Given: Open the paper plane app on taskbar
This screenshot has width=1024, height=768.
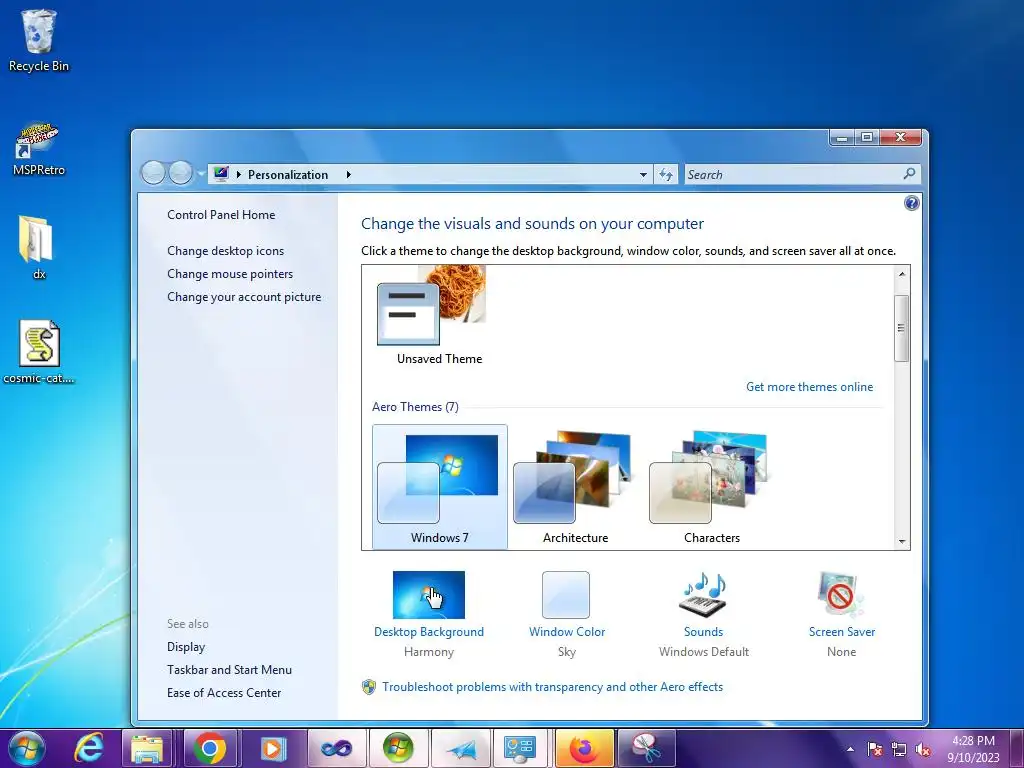Looking at the screenshot, I should [461, 748].
